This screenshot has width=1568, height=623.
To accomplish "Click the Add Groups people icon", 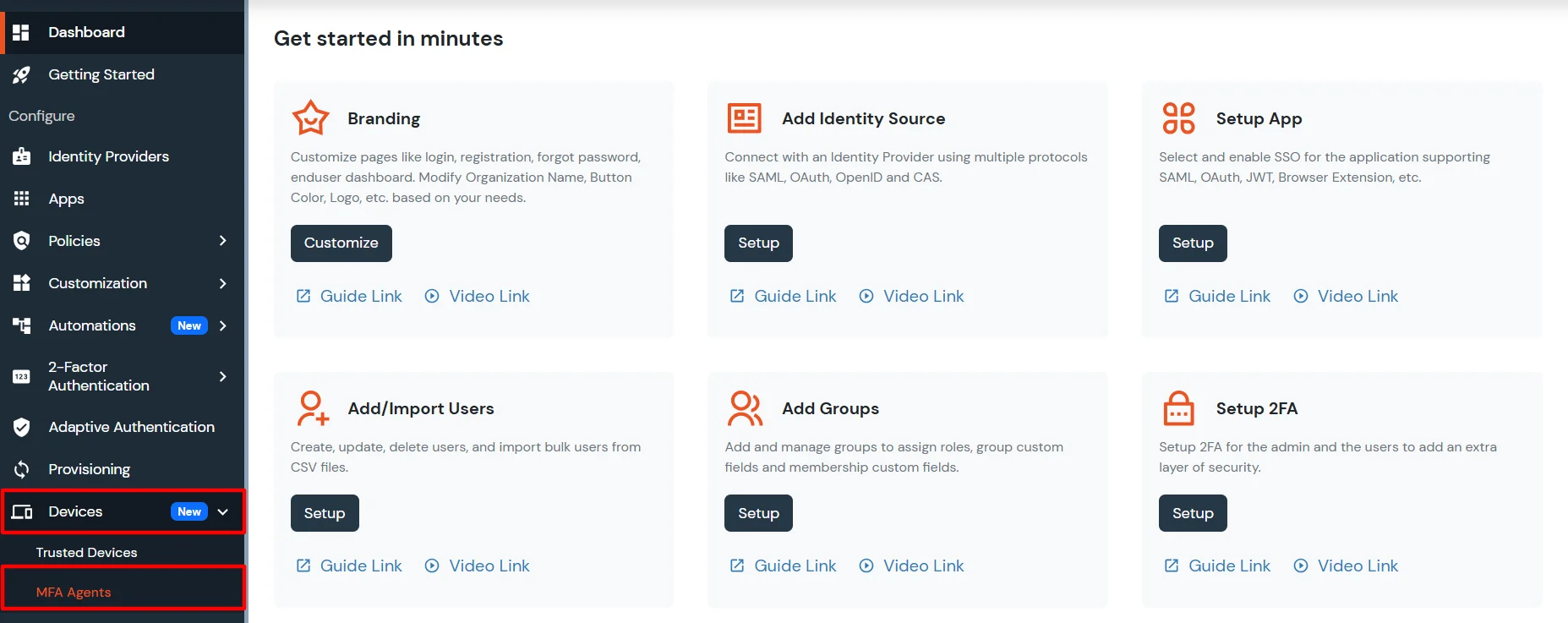I will coord(745,408).
